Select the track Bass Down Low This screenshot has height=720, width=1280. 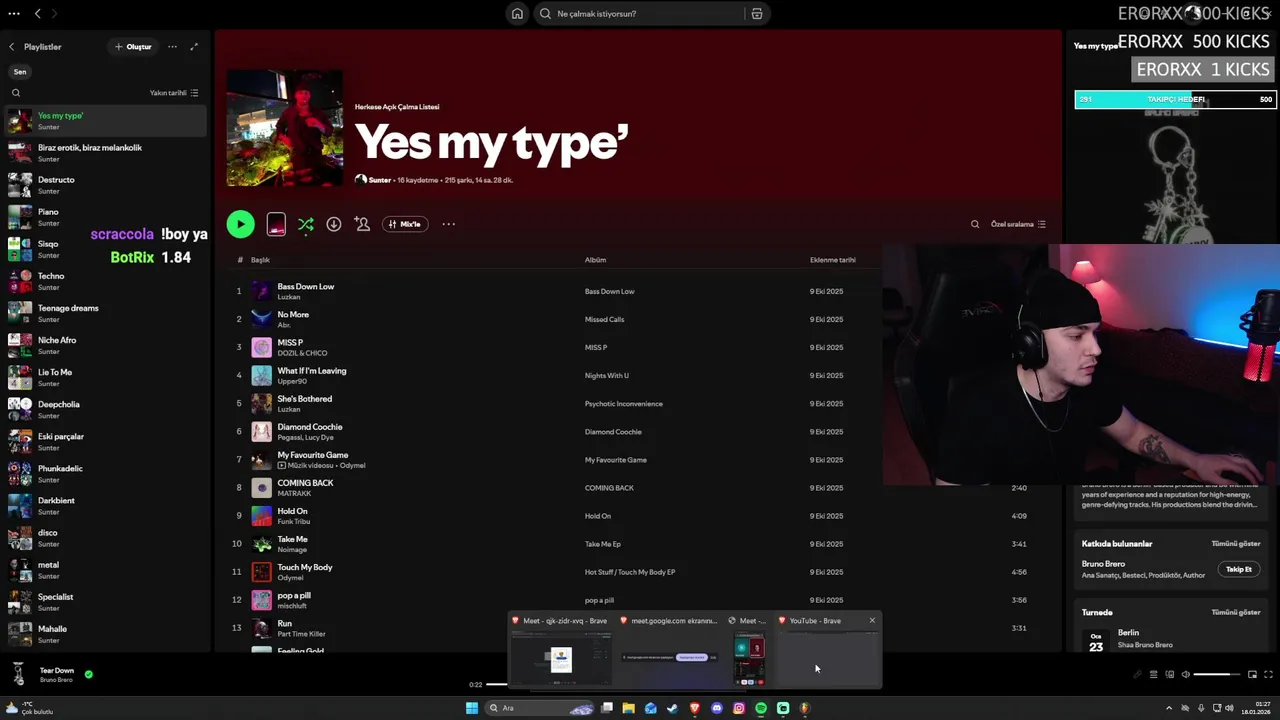[x=305, y=286]
